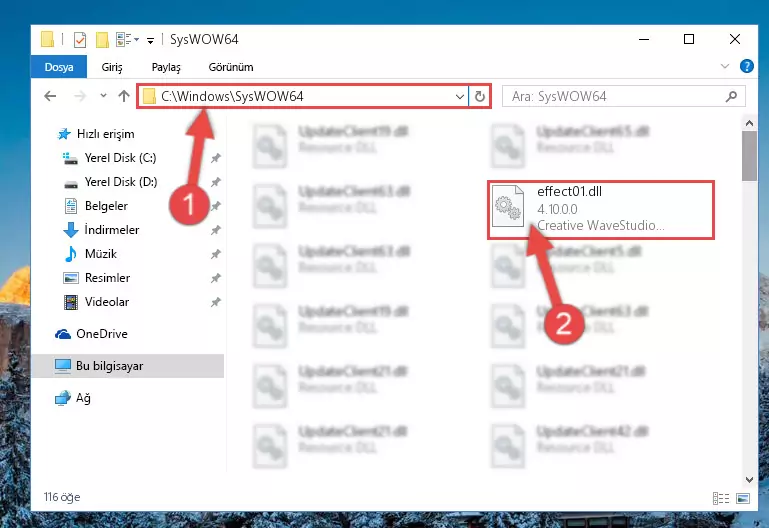This screenshot has width=769, height=528.
Task: Close the SysWOW64 window
Action: 735,39
